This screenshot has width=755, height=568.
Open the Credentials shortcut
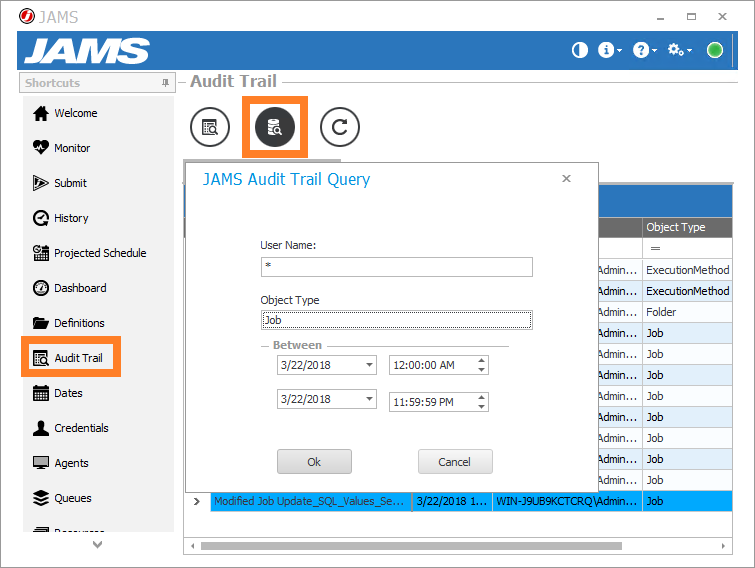(x=70, y=428)
